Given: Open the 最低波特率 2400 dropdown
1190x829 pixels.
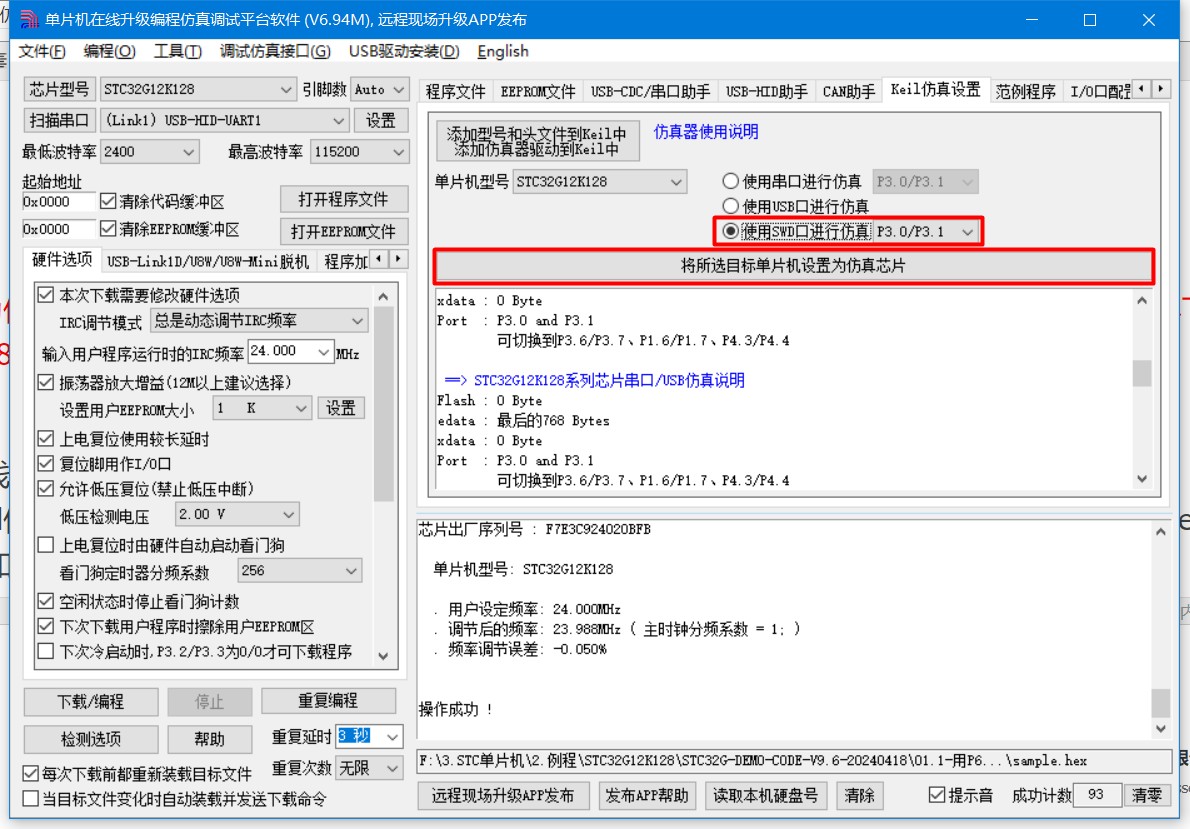Looking at the screenshot, I should coord(150,152).
